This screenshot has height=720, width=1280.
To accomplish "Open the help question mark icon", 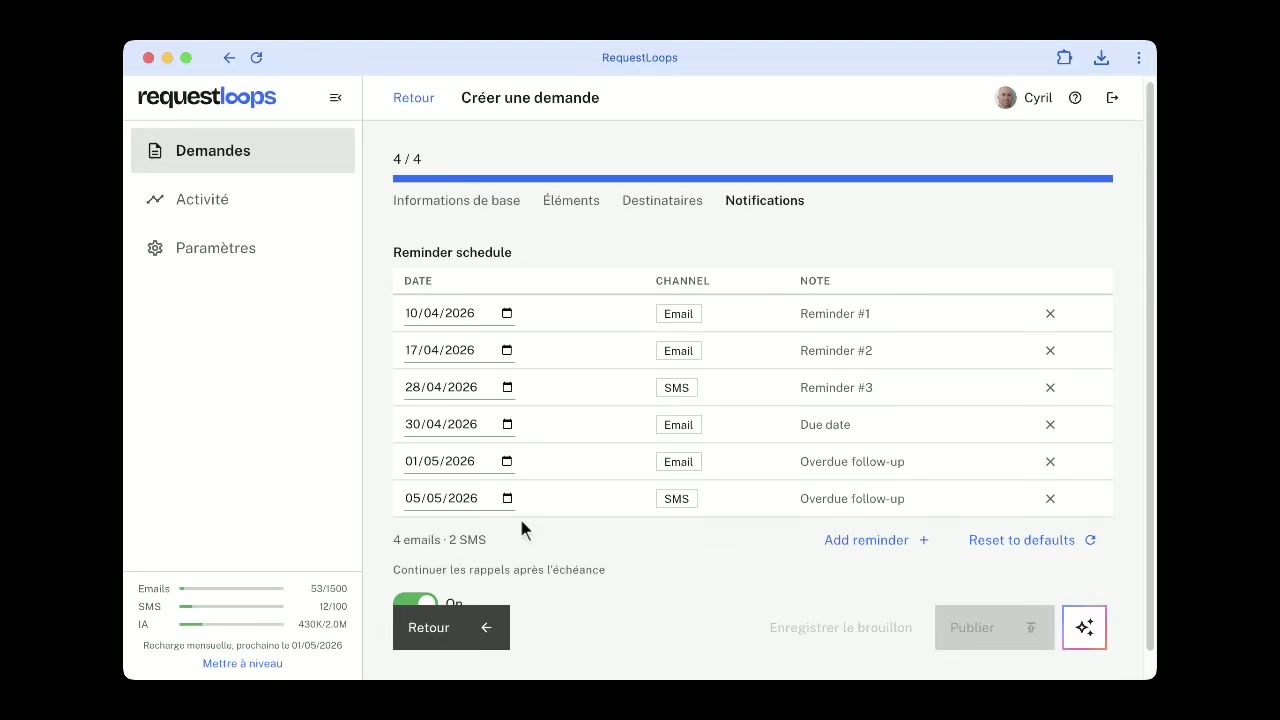I will coord(1075,98).
